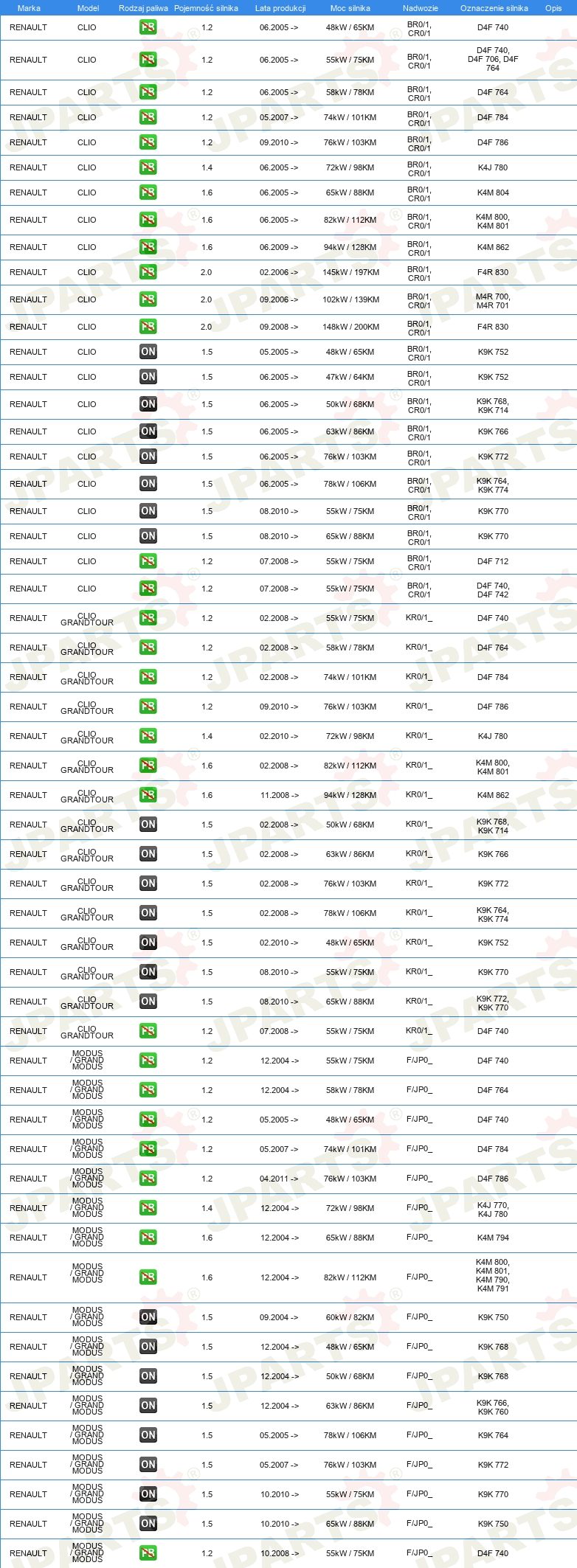Select petrol icon in CLIO BR0/1 09.2010 row

(148, 142)
